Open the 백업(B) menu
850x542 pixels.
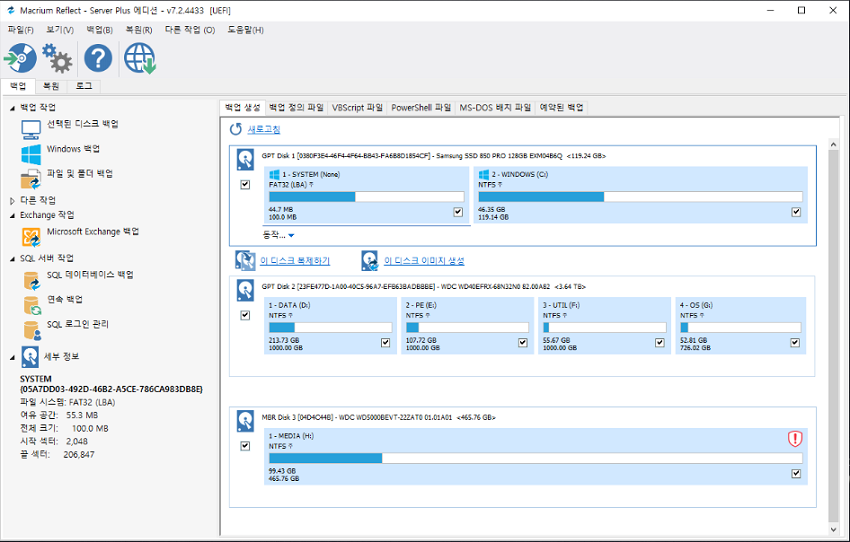(99, 30)
